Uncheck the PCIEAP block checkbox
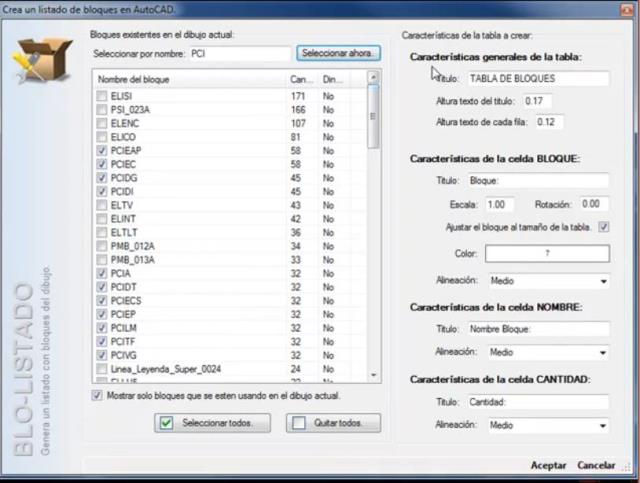640x483 pixels. click(x=102, y=151)
